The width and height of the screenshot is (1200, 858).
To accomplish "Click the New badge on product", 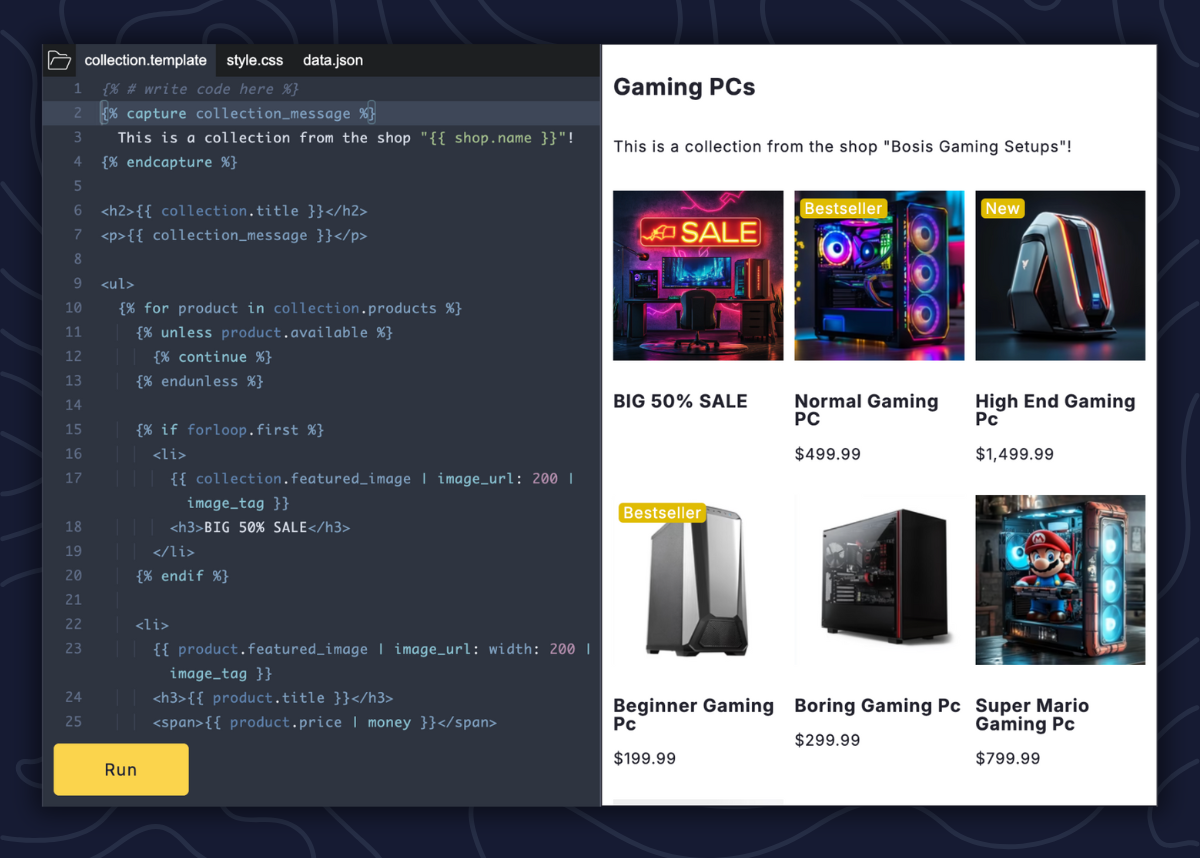I will [1002, 208].
